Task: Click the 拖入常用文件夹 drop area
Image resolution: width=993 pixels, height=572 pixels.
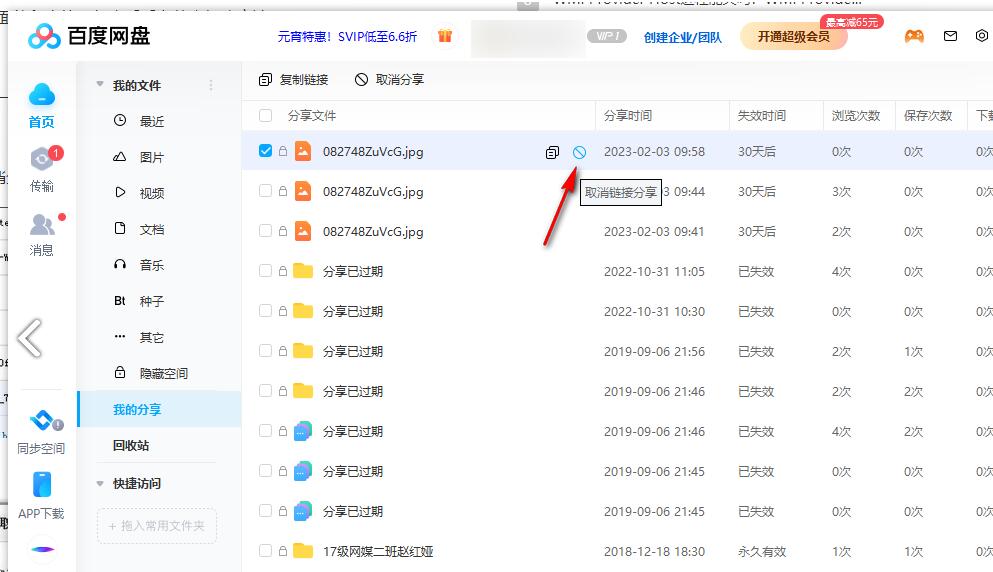Action: (x=157, y=525)
